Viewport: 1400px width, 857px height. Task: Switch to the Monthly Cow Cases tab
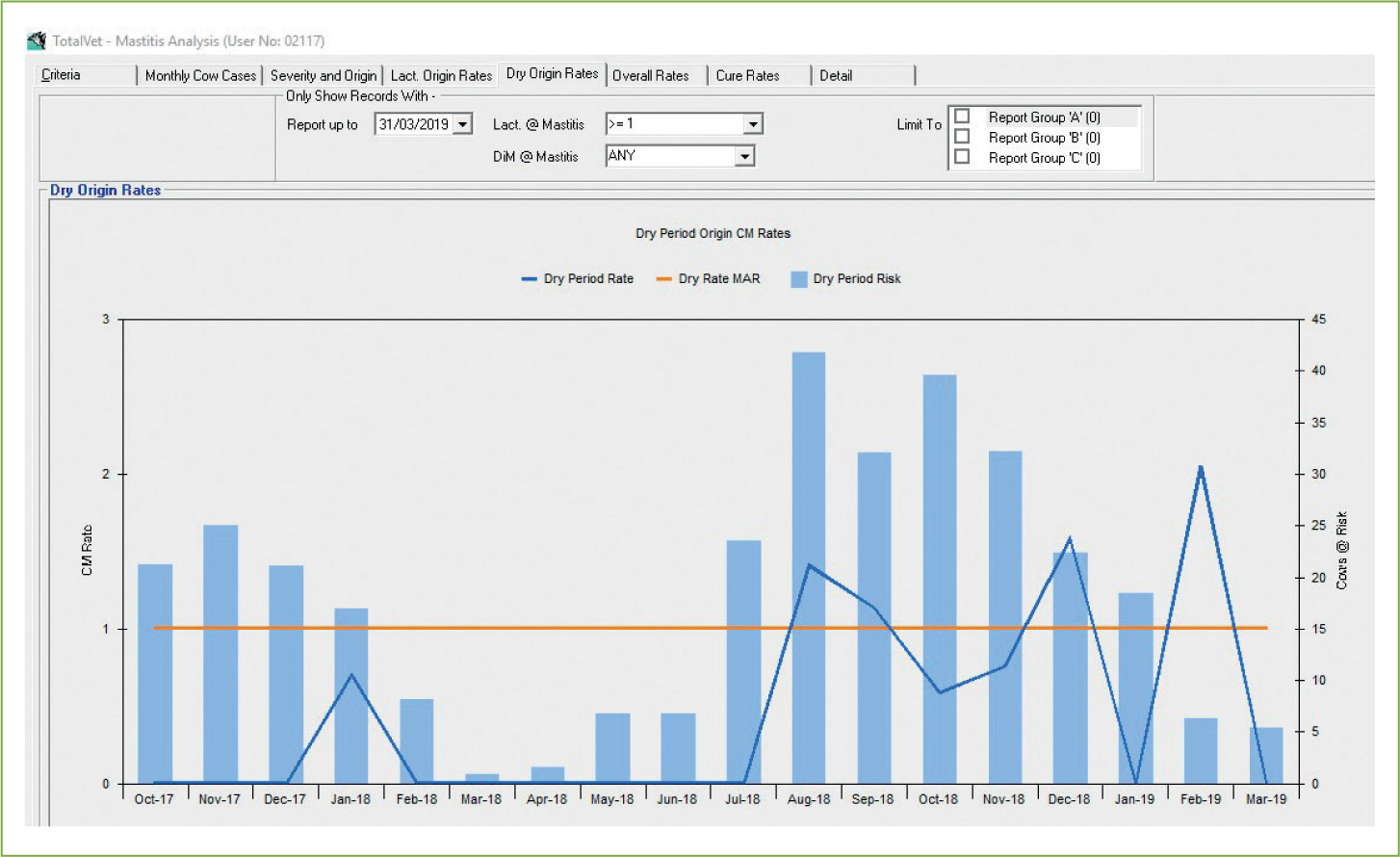200,75
